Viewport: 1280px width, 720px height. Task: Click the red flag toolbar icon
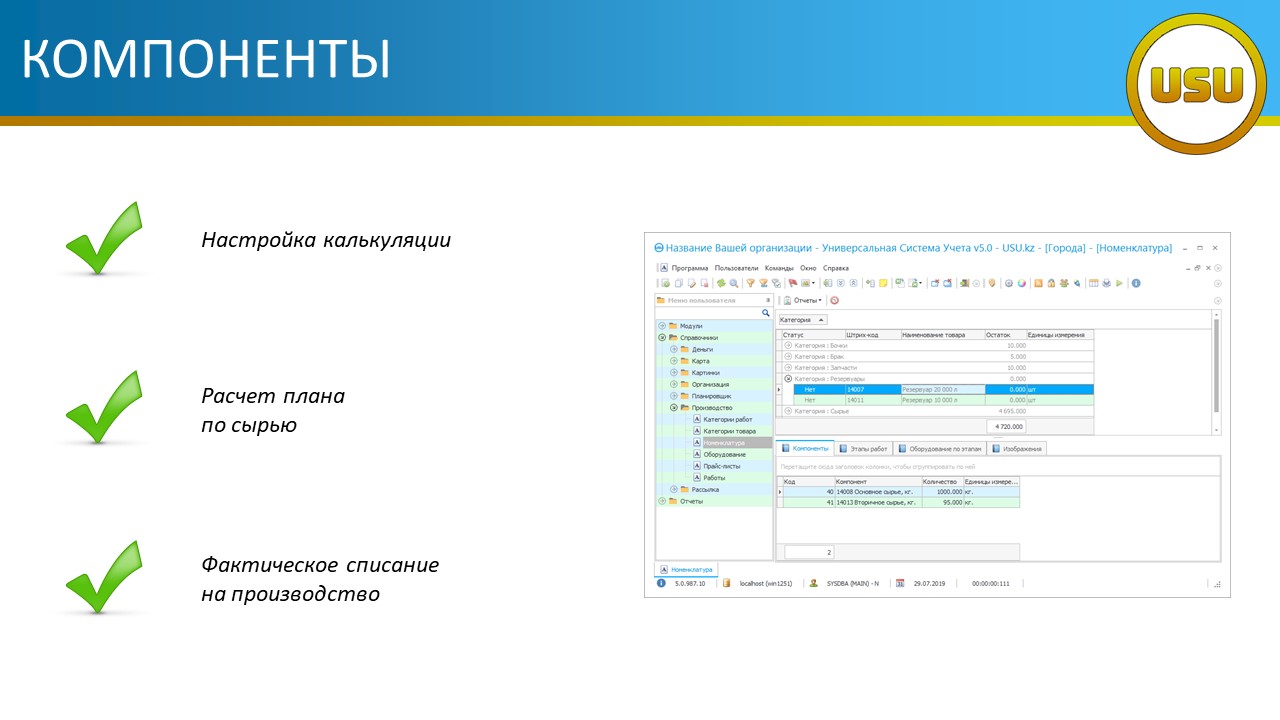tap(793, 283)
